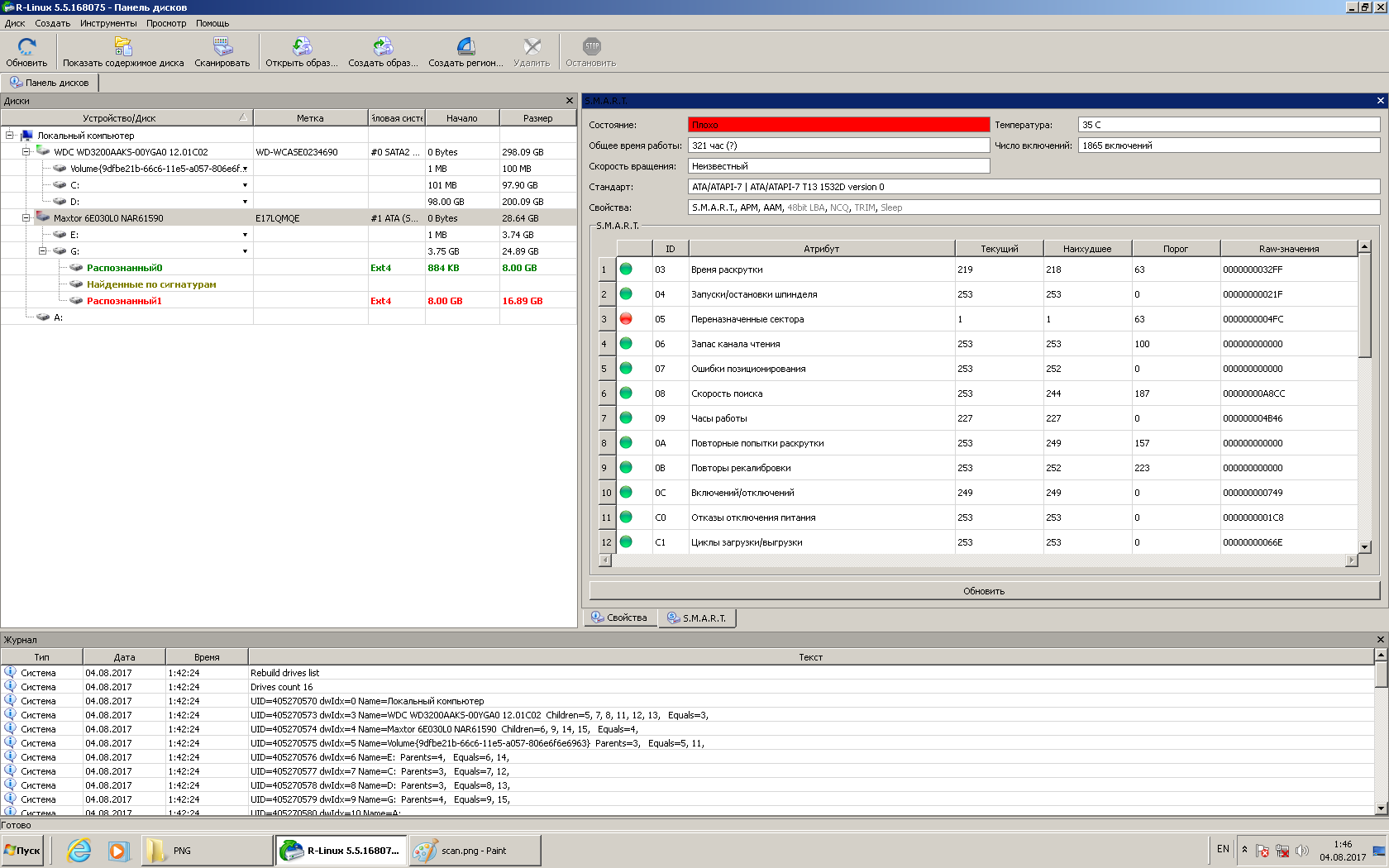This screenshot has width=1389, height=868.
Task: Collapse the WDC WD3200AAKS disk tree node
Action: click(26, 152)
